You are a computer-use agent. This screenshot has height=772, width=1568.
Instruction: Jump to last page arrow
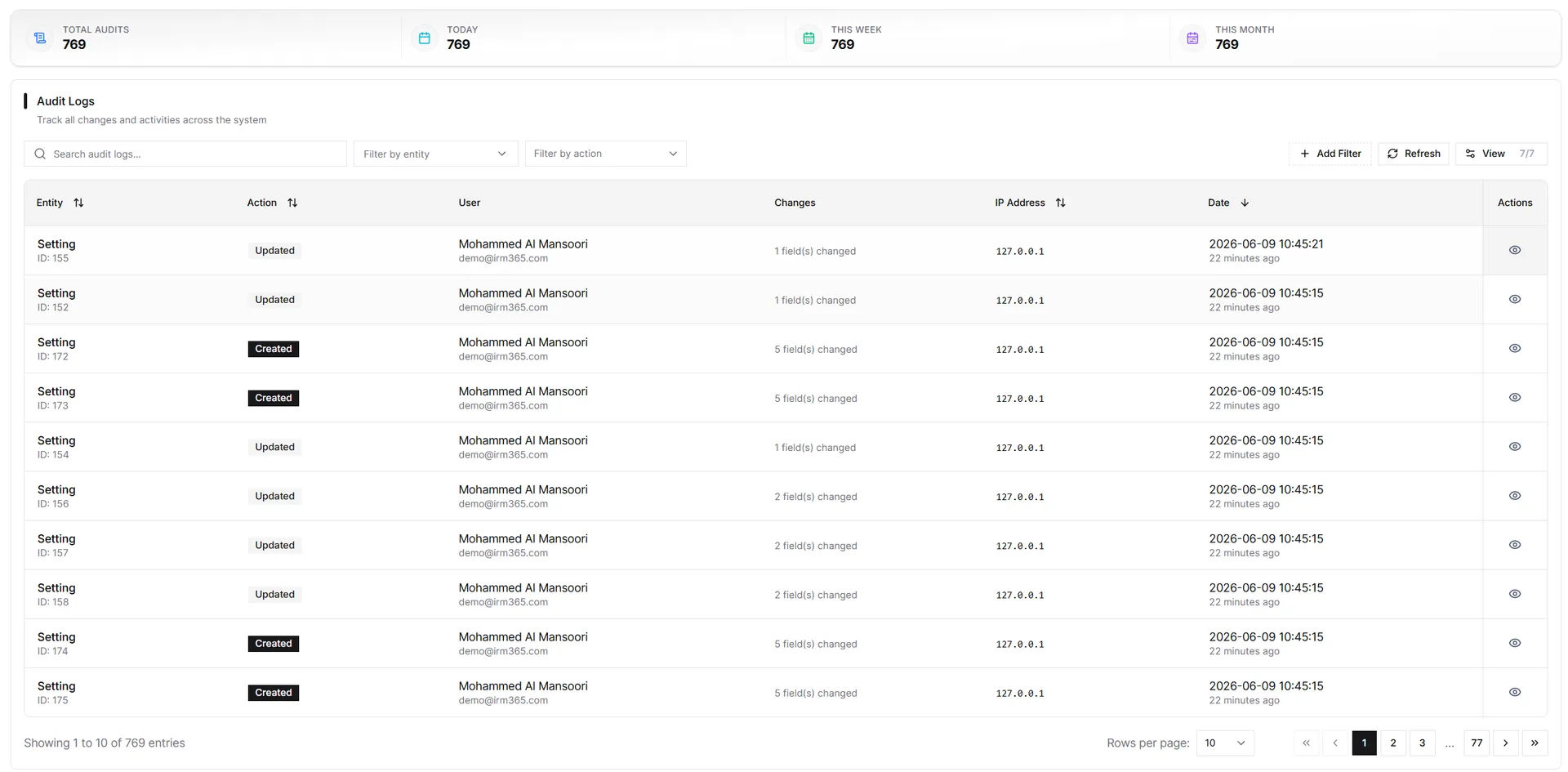1535,743
